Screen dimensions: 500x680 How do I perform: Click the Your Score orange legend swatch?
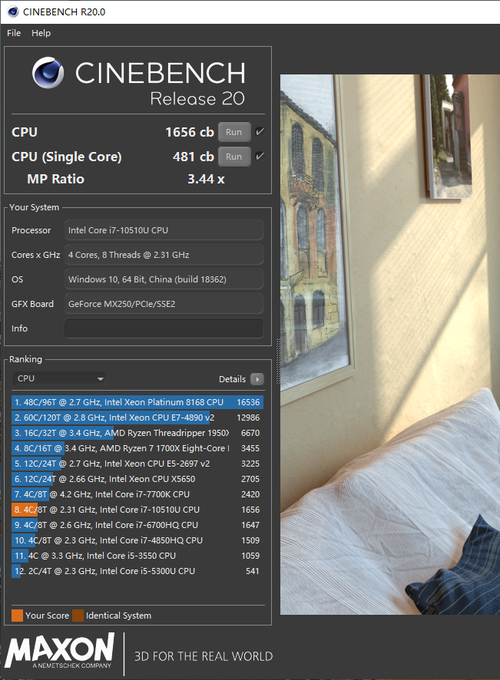click(17, 616)
